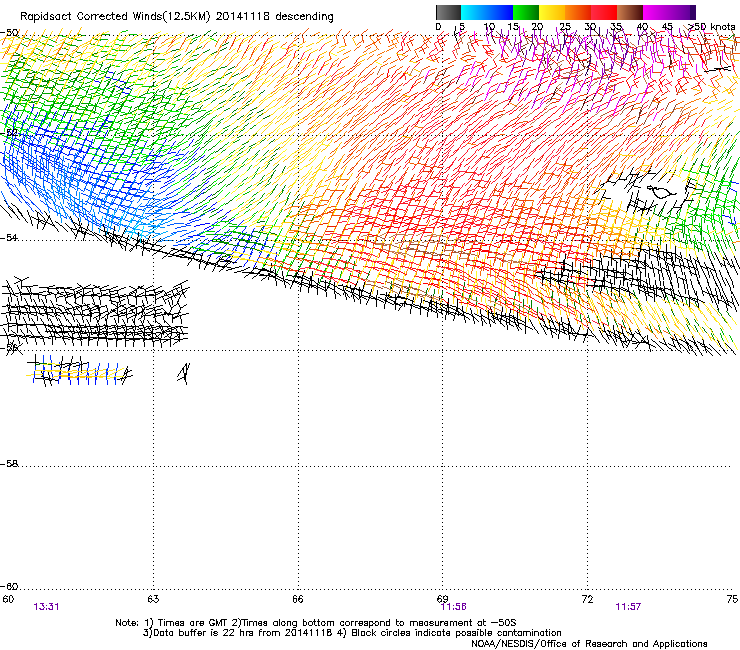
Task: Click the blue-yellow wind barb patch below -56
Action: point(79,371)
